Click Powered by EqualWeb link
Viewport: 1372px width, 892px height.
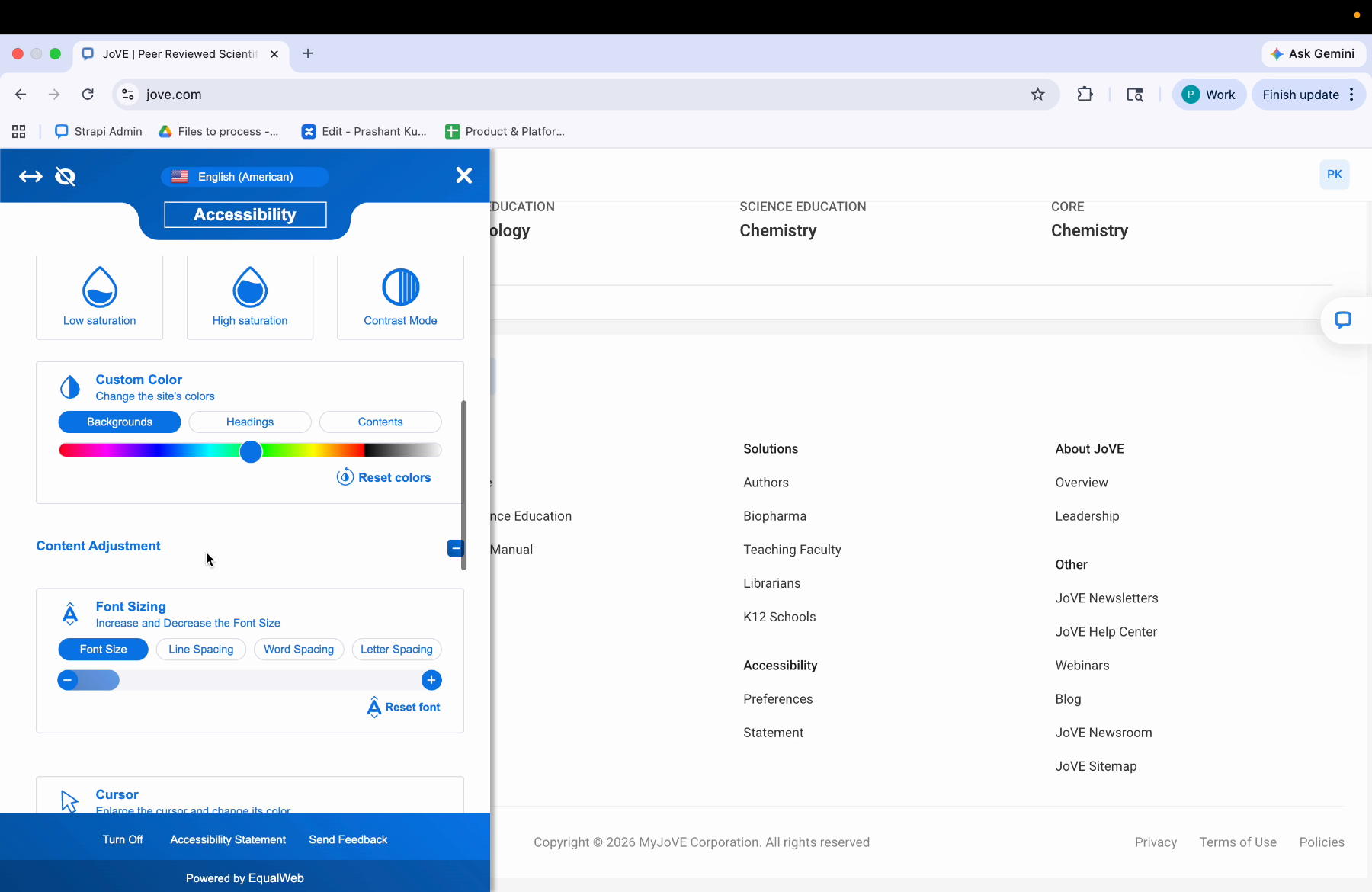245,878
